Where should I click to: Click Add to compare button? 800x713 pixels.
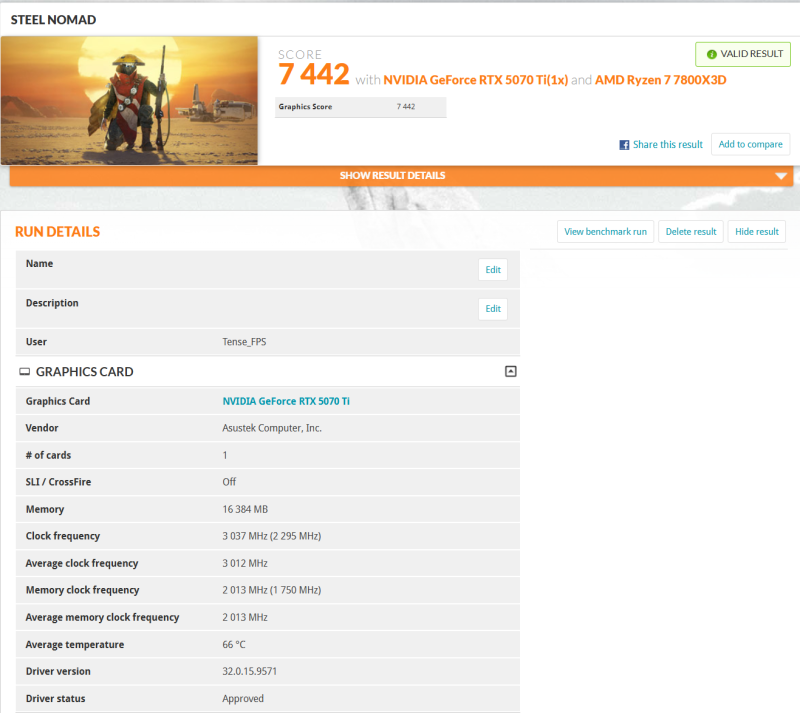click(751, 144)
